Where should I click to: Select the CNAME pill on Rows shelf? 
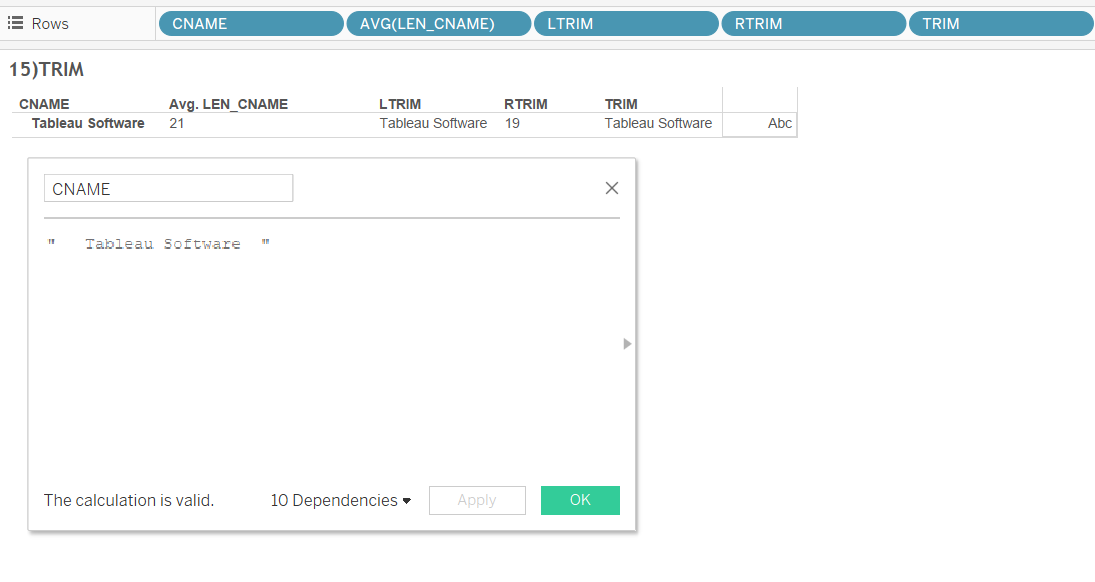(251, 24)
